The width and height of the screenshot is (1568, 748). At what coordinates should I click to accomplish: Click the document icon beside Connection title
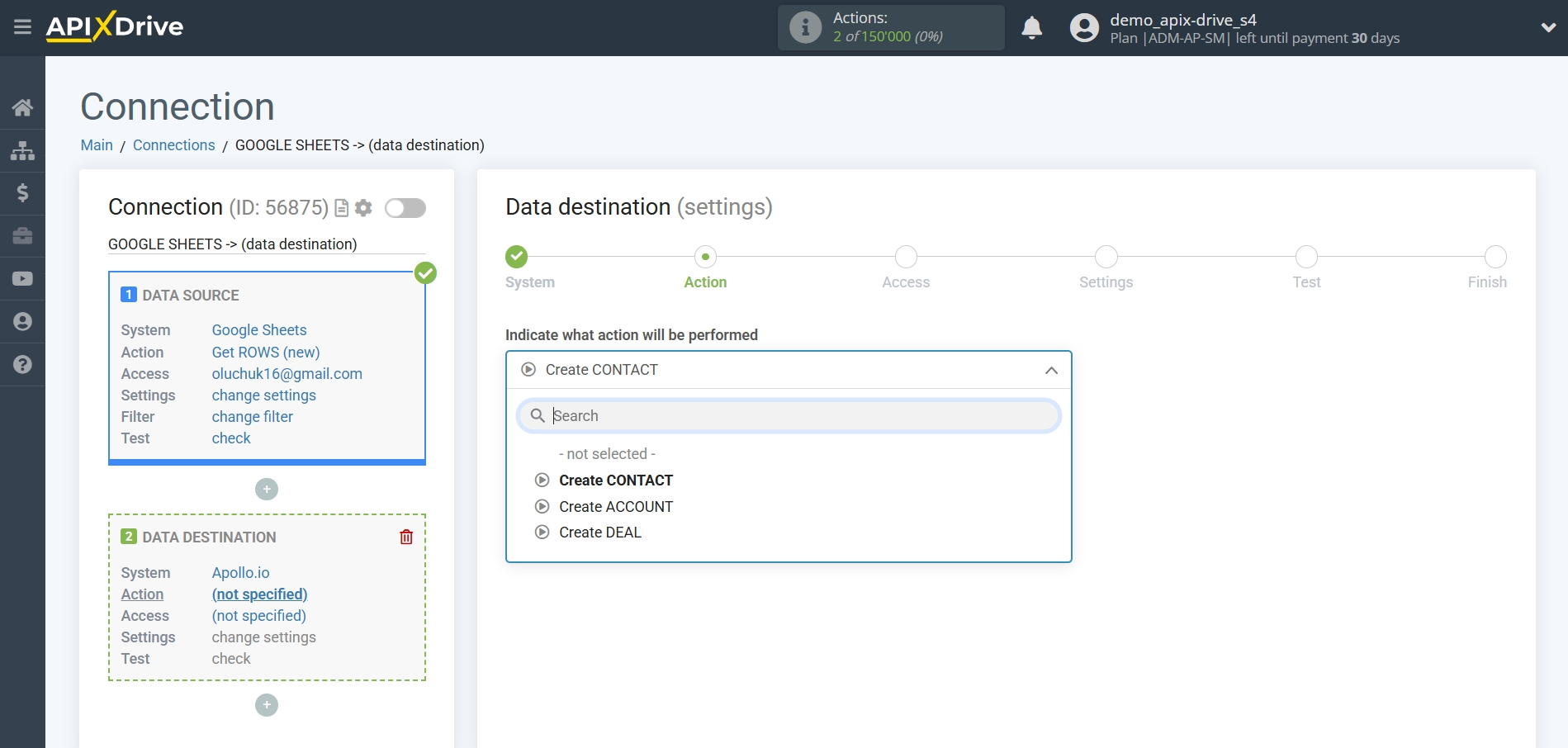(x=341, y=208)
